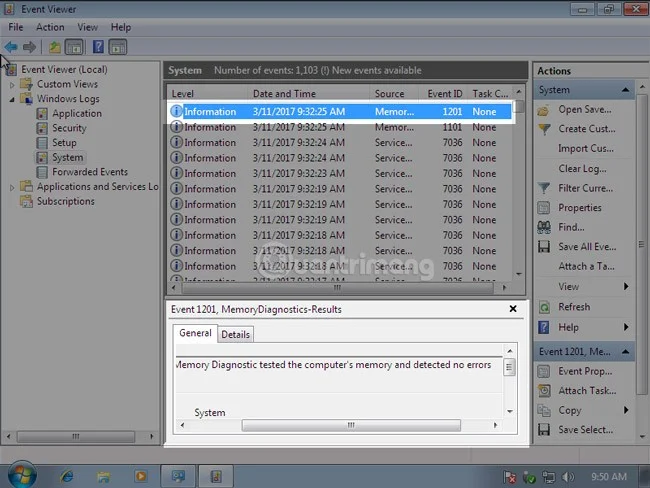
Task: Click the horizontal scrollbar in event details
Action: pos(350,424)
